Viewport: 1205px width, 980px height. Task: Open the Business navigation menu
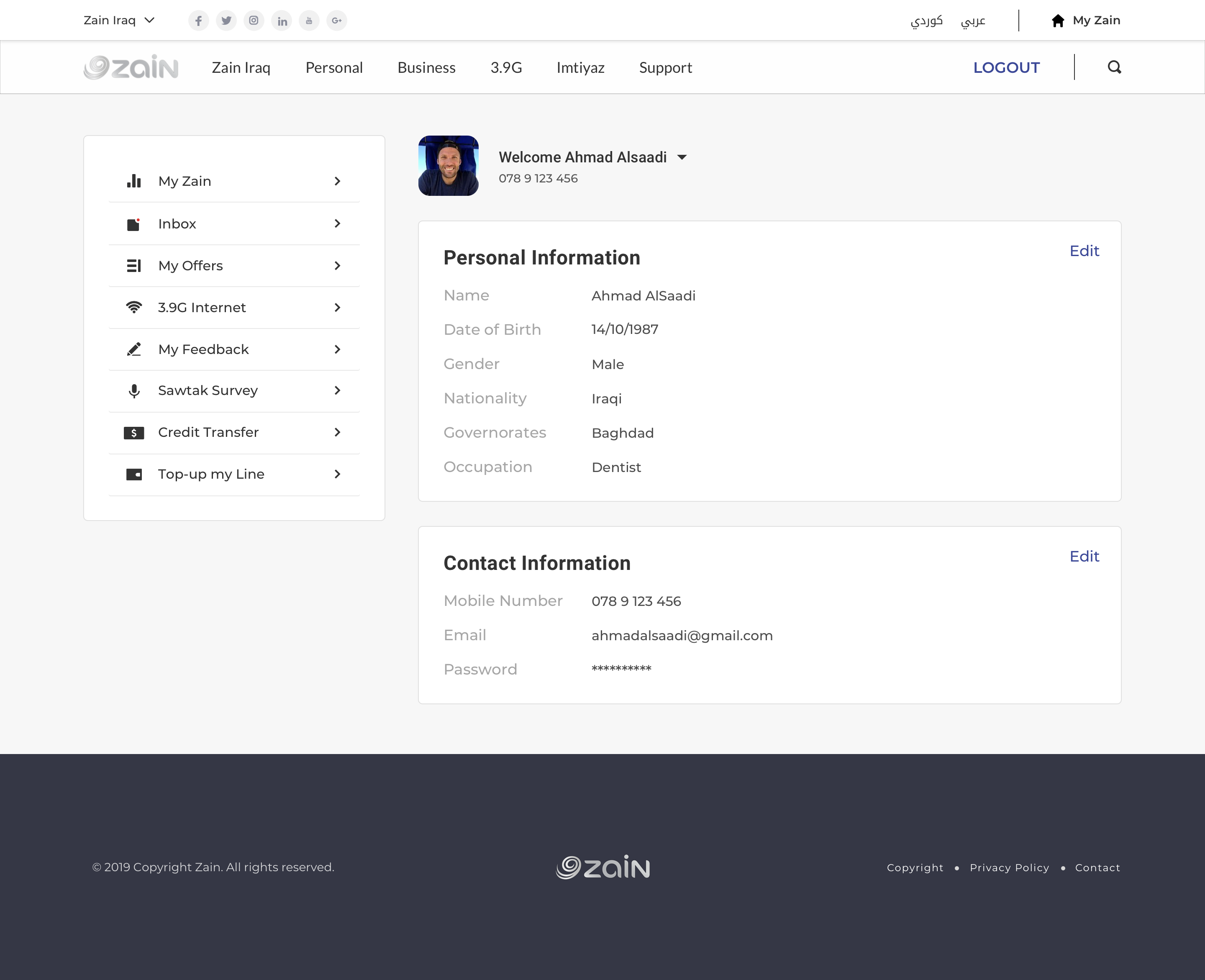point(426,68)
